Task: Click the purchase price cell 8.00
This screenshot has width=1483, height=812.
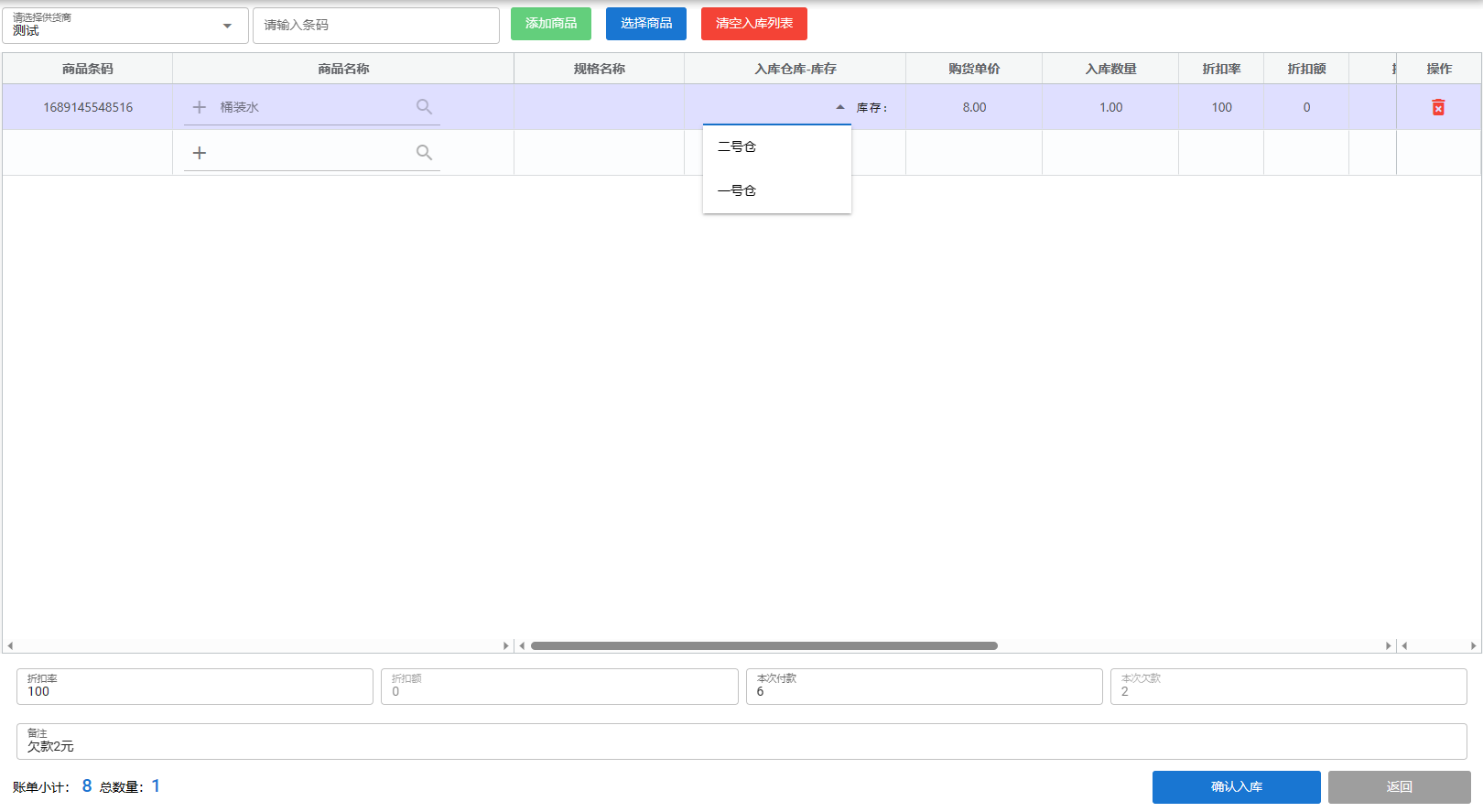Action: [974, 107]
